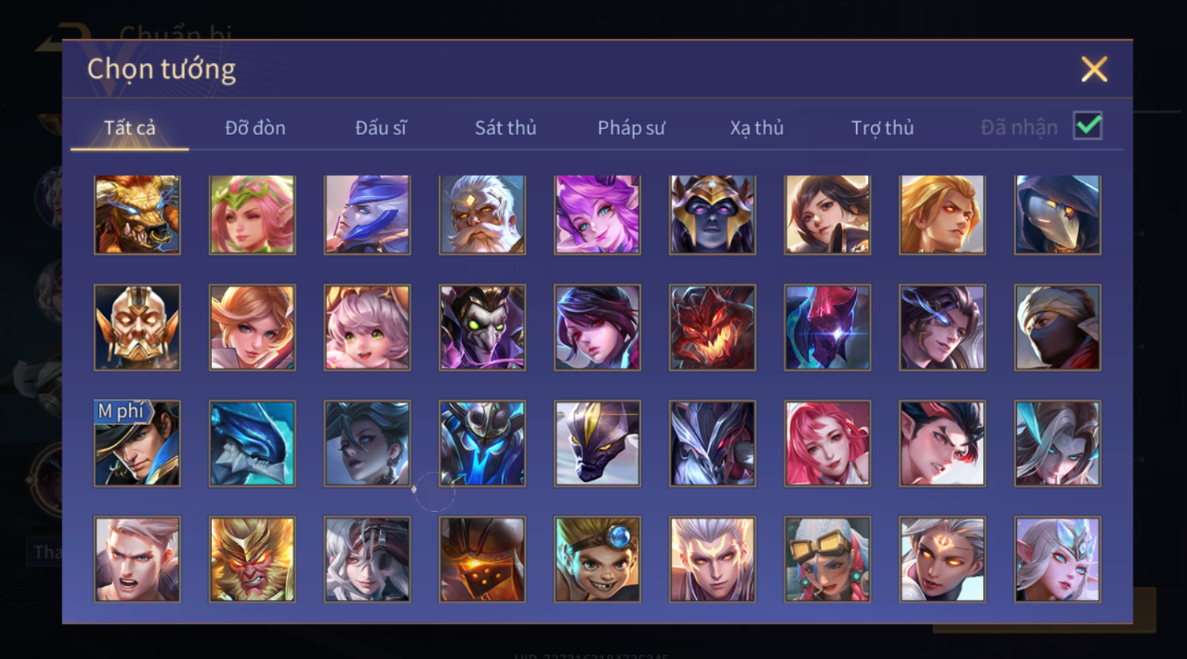Screen dimensions: 1187x659
Task: Show the 'Pháp sư' hero category
Action: 631,128
